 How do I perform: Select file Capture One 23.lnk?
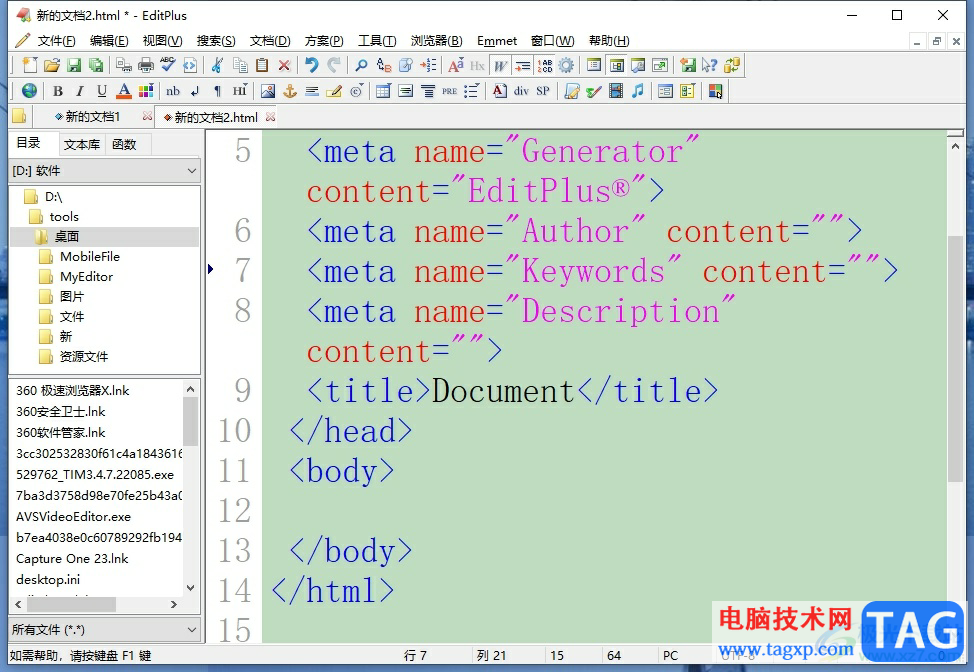point(72,558)
